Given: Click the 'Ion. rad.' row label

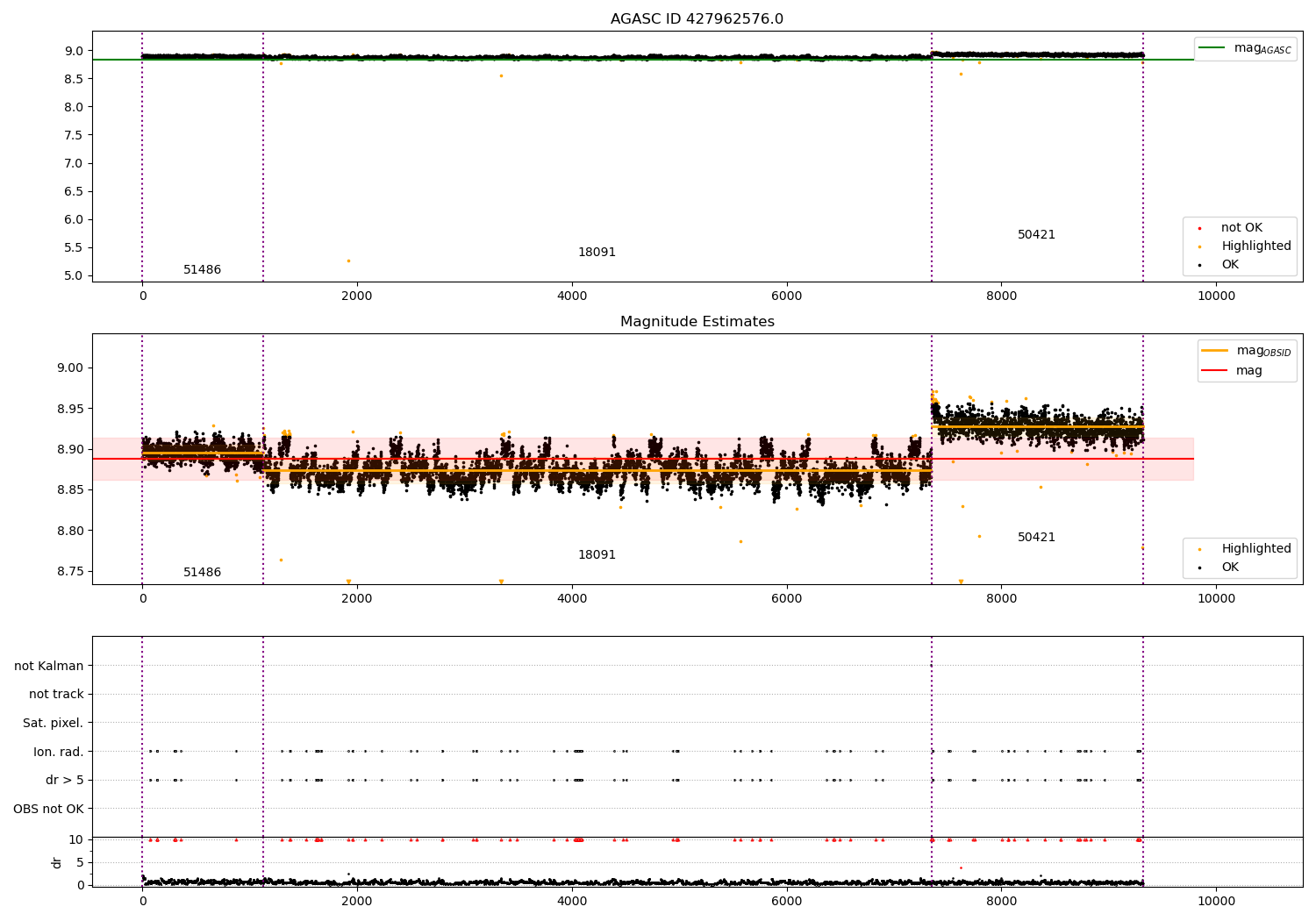Looking at the screenshot, I should [x=59, y=753].
